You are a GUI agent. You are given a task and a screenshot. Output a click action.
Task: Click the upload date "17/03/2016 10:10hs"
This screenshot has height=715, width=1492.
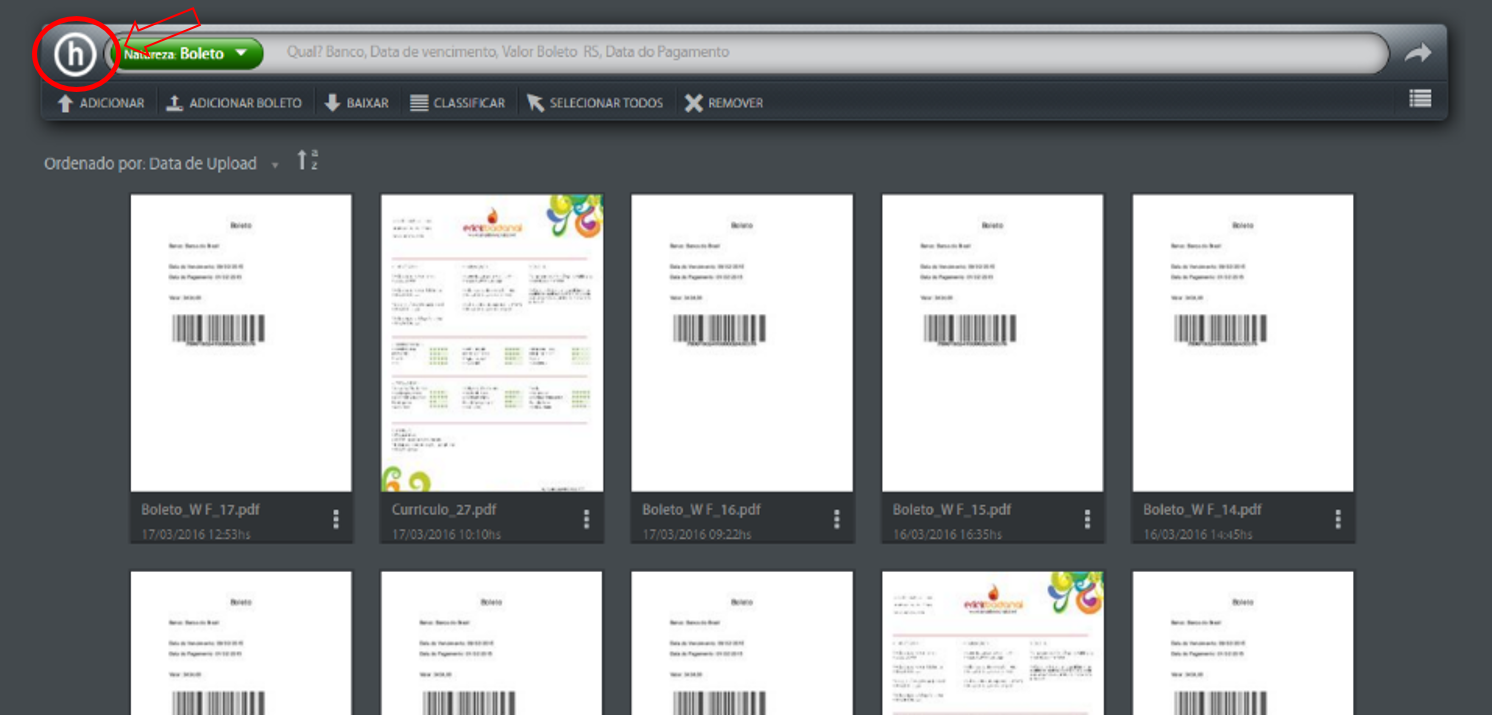[447, 534]
